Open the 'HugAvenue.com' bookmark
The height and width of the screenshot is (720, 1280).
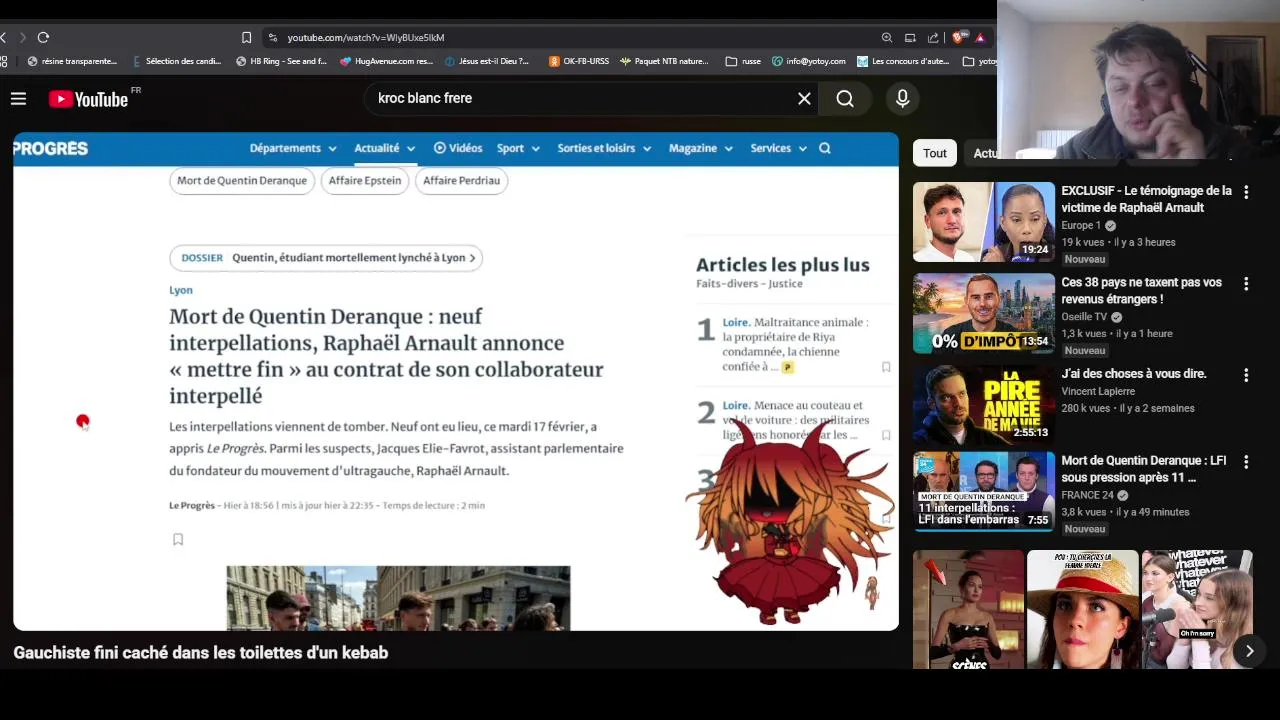click(x=386, y=61)
